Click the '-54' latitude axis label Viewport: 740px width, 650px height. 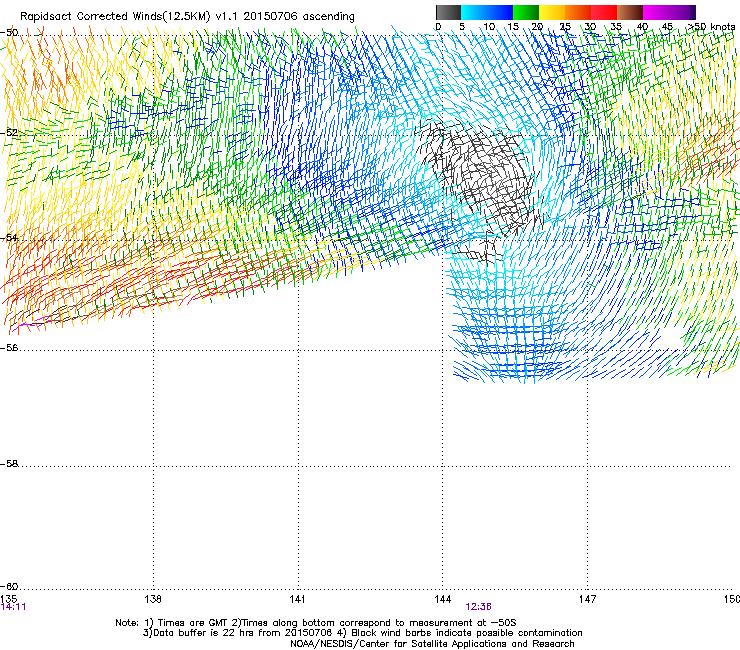coord(9,237)
